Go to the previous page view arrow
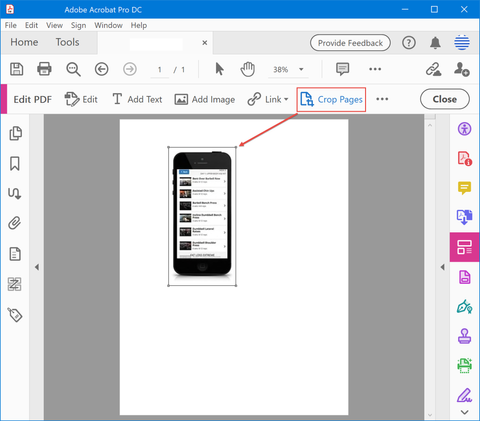Screen dimensions: 480x421 coord(101,69)
